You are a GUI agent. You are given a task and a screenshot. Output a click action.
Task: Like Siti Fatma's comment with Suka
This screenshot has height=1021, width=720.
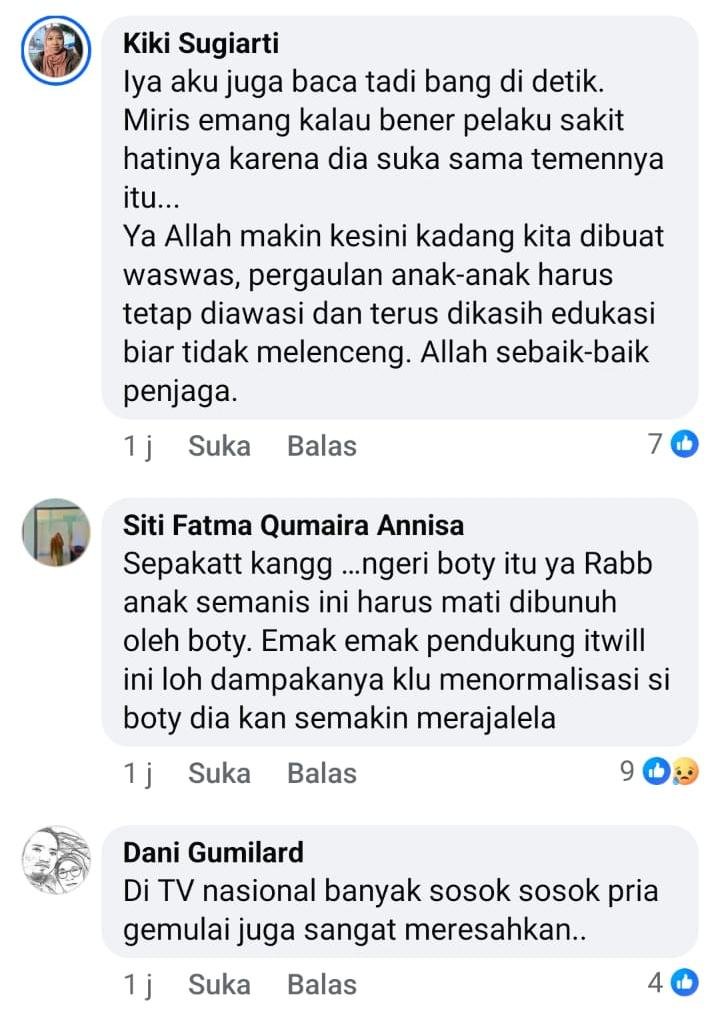coord(219,774)
